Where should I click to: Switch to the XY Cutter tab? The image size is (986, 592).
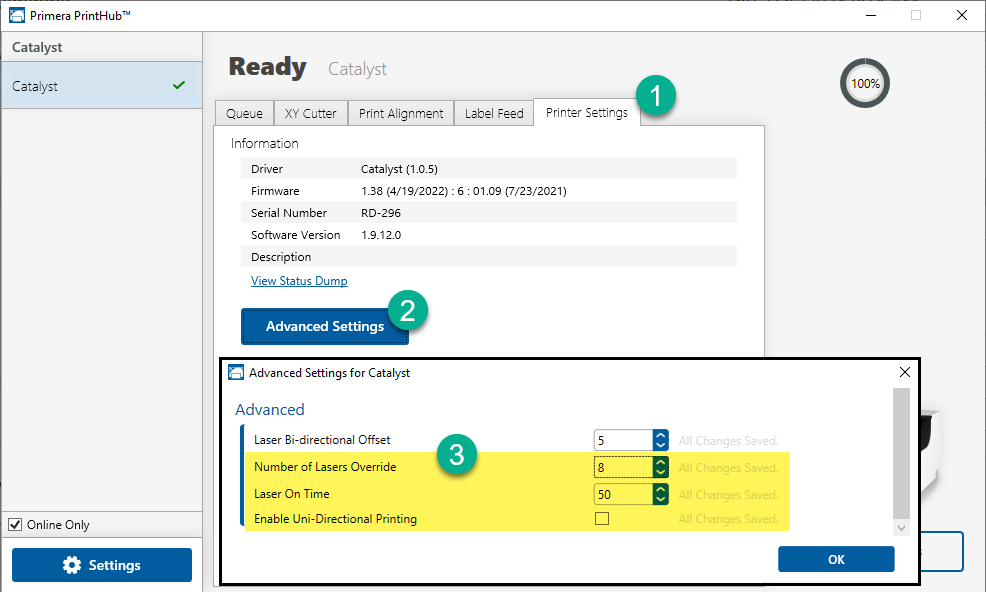[x=311, y=113]
